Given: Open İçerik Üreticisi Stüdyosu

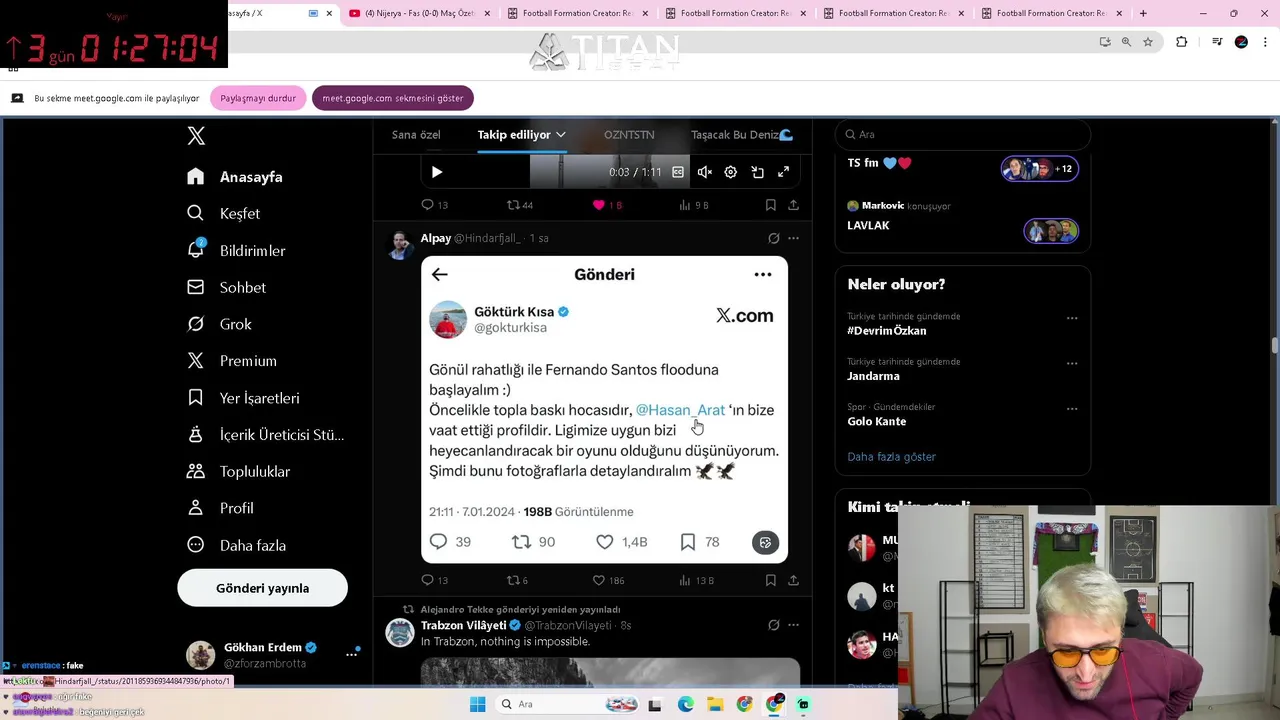Looking at the screenshot, I should point(266,435).
